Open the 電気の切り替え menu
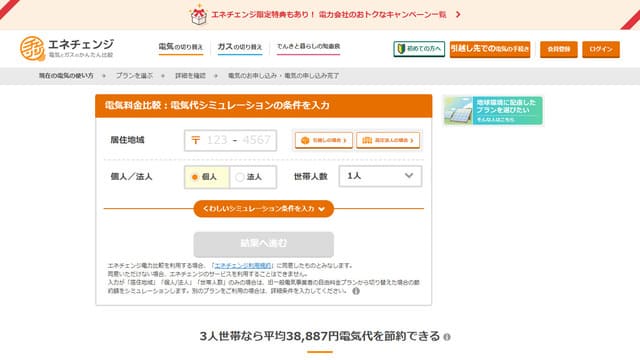 pos(181,47)
